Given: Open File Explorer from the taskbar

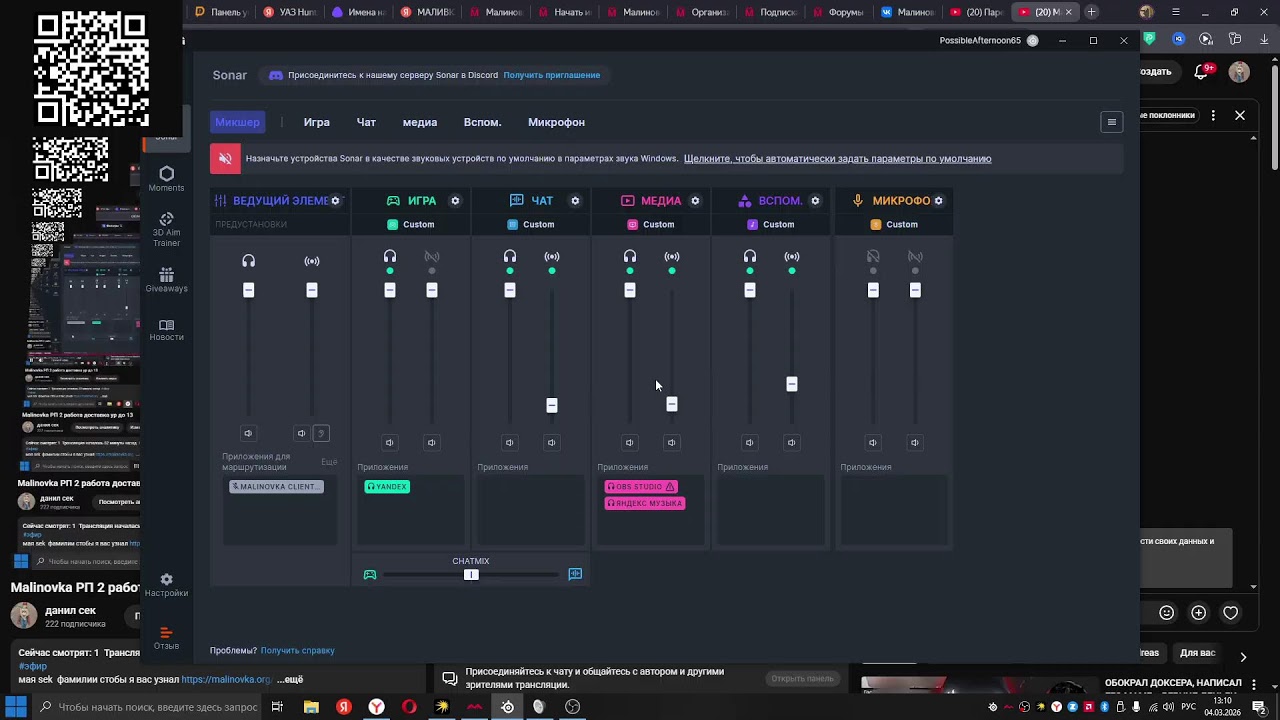Looking at the screenshot, I should (311, 707).
